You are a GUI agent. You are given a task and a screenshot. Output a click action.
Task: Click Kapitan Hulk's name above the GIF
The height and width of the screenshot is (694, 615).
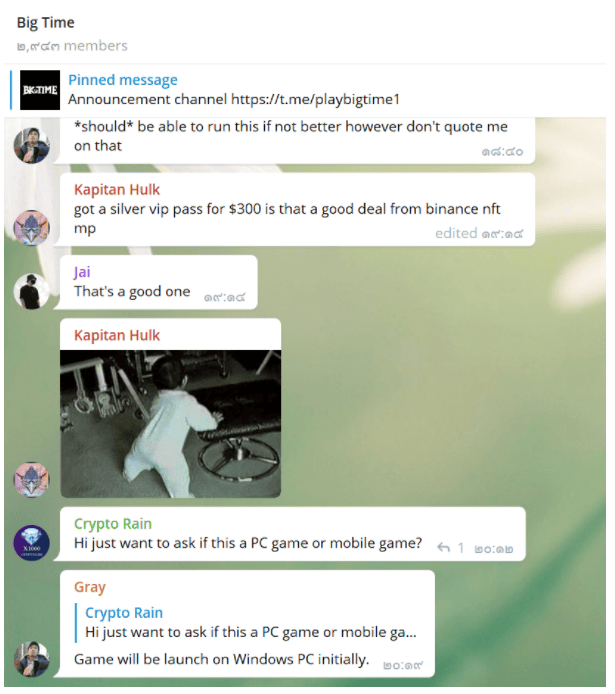point(117,335)
